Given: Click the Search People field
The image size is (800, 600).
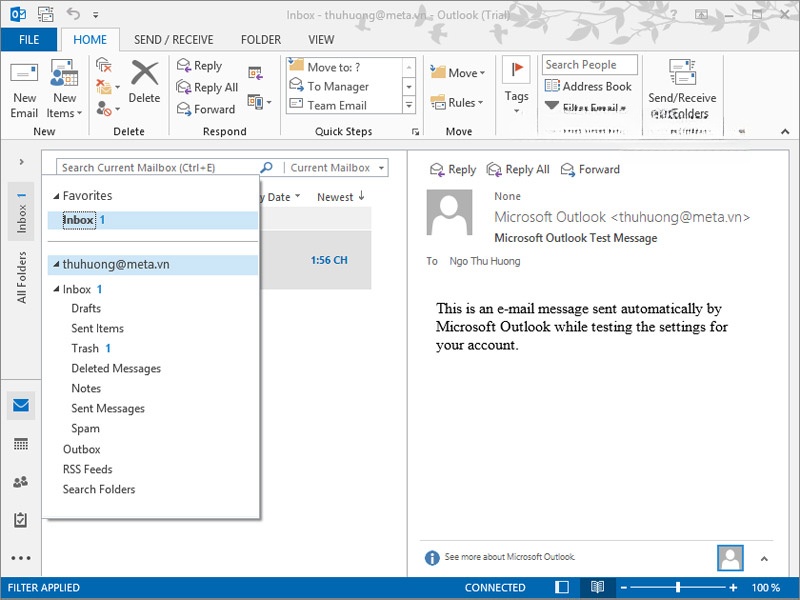Looking at the screenshot, I should [x=589, y=65].
